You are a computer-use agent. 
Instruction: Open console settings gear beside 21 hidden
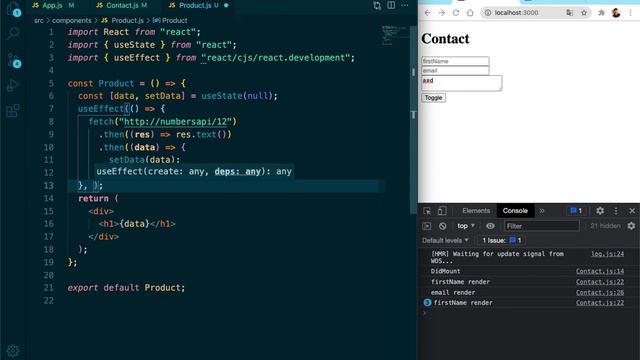coord(631,226)
